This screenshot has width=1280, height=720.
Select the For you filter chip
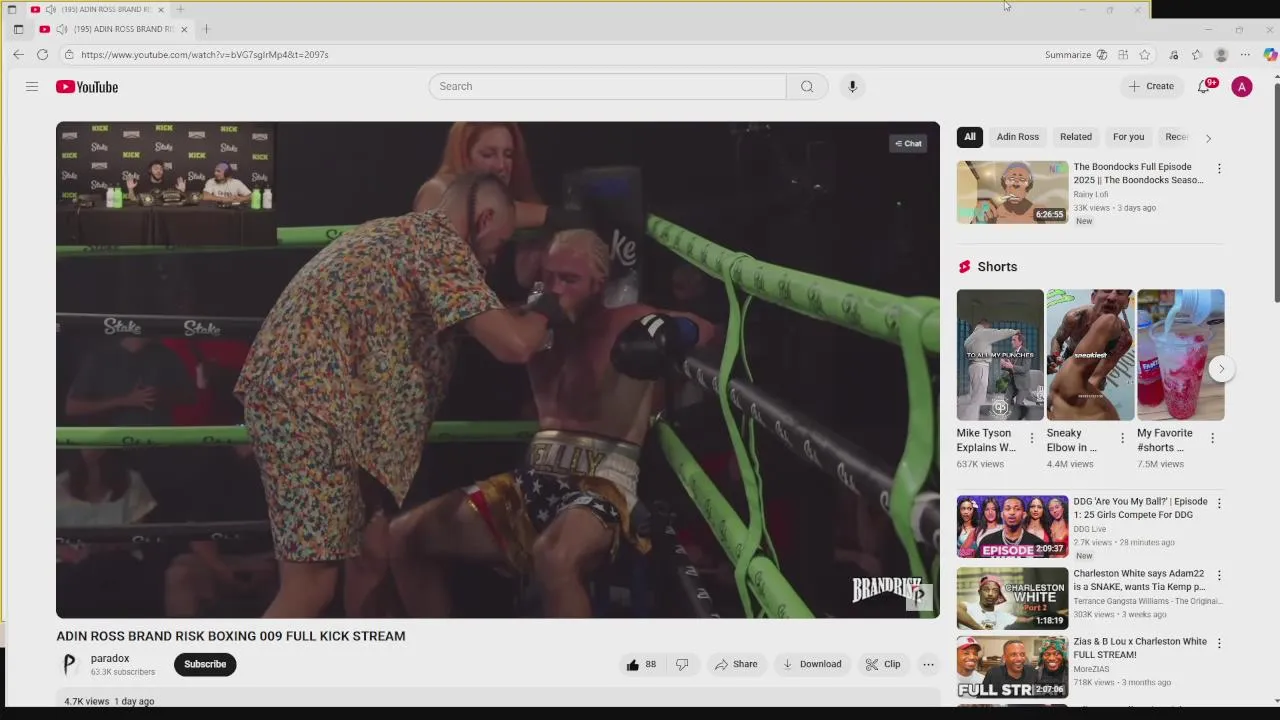[x=1129, y=137]
